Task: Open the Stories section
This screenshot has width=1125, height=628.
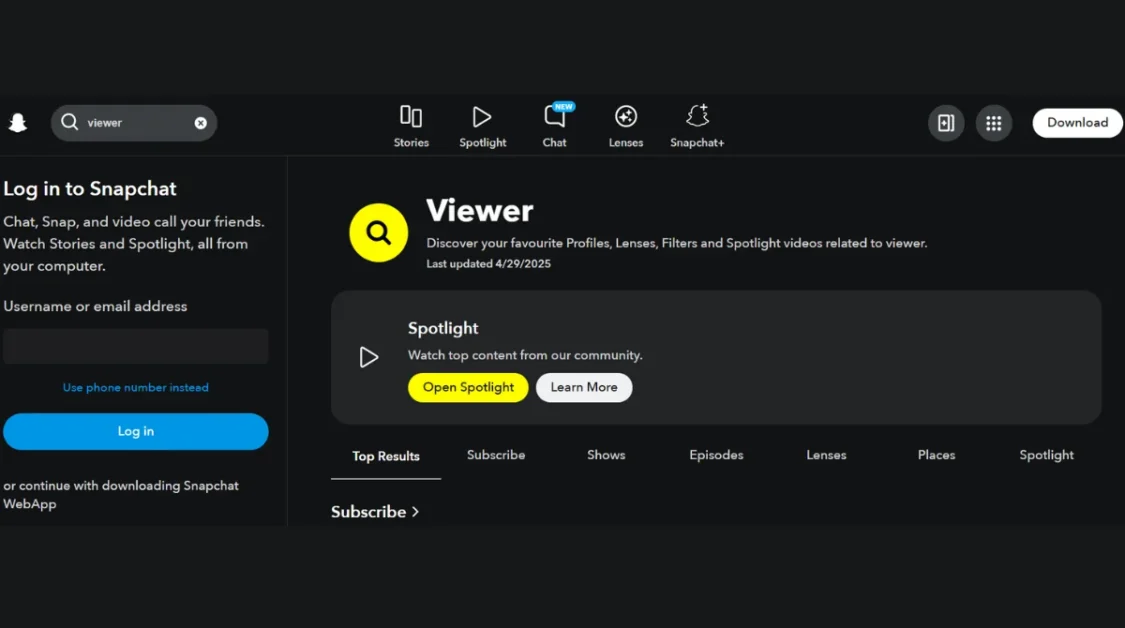Action: 411,126
